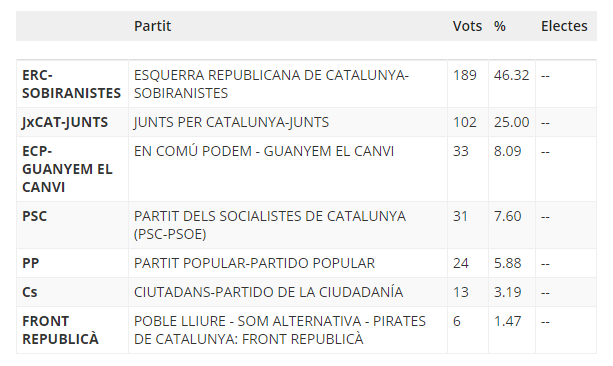Click the PP party abbreviation
This screenshot has width=613, height=366.
click(30, 263)
